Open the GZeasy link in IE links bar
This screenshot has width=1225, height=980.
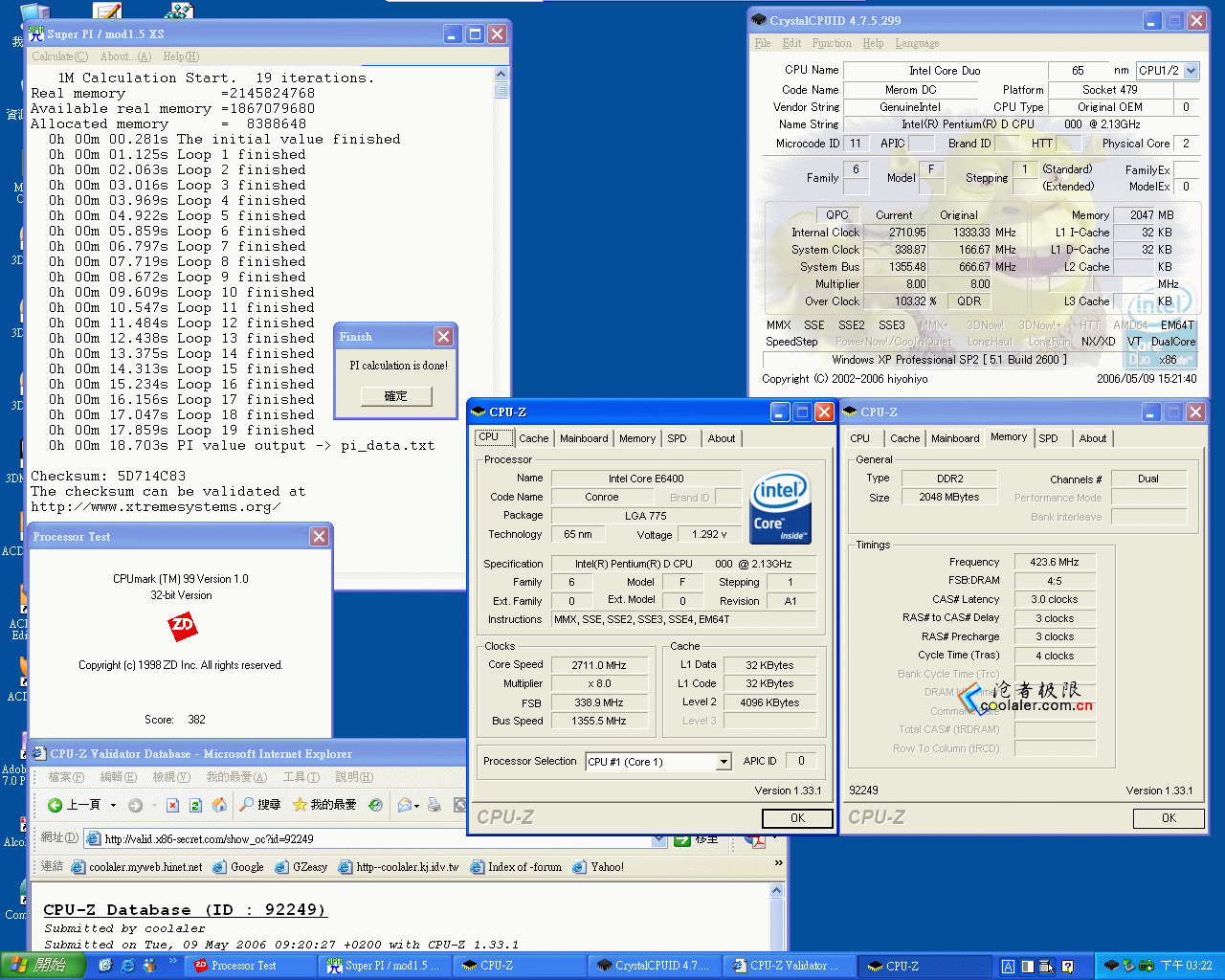click(x=301, y=867)
